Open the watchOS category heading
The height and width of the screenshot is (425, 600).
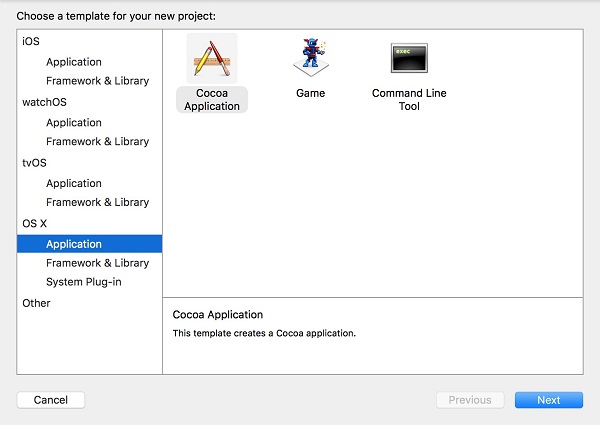[44, 102]
